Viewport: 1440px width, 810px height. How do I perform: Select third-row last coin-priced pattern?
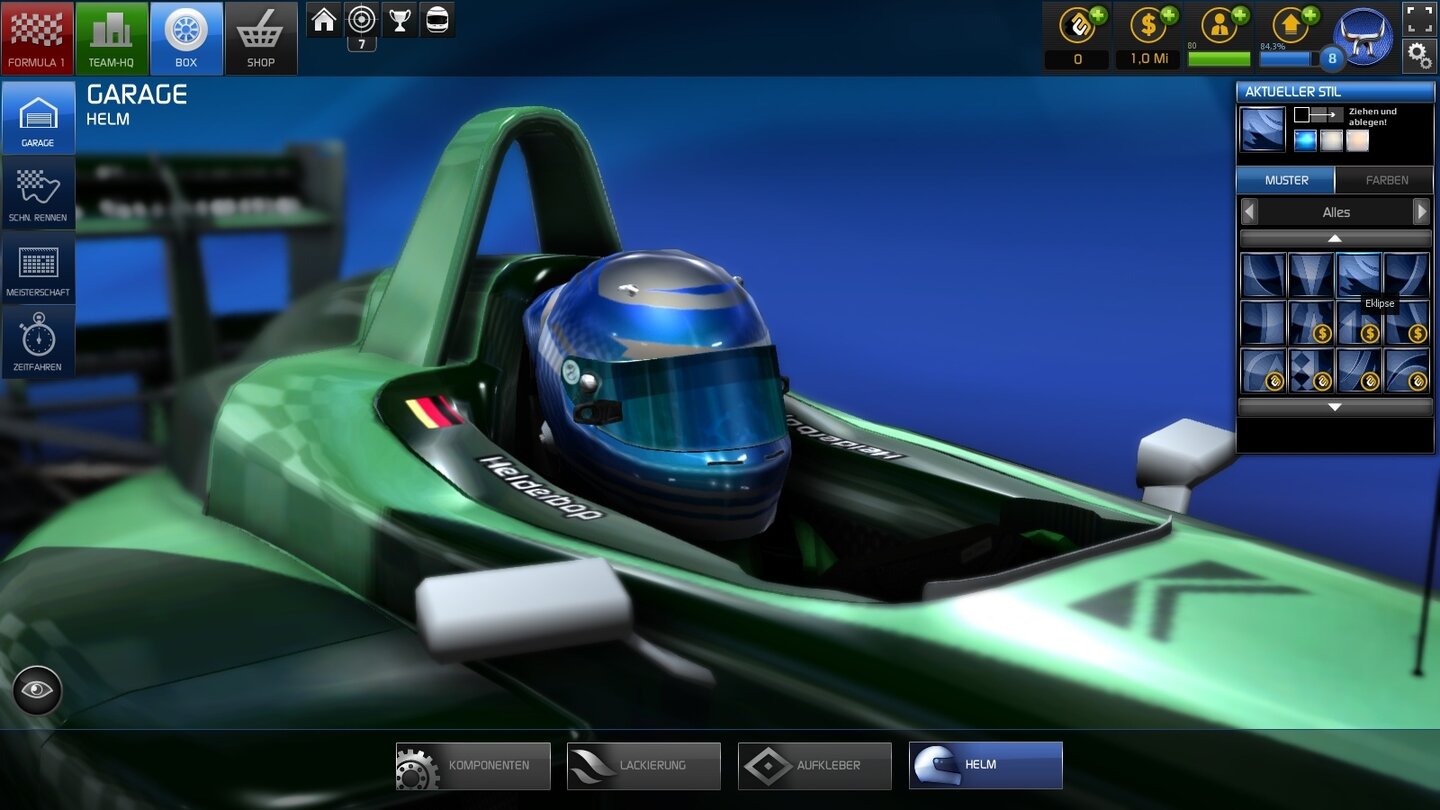point(1407,370)
